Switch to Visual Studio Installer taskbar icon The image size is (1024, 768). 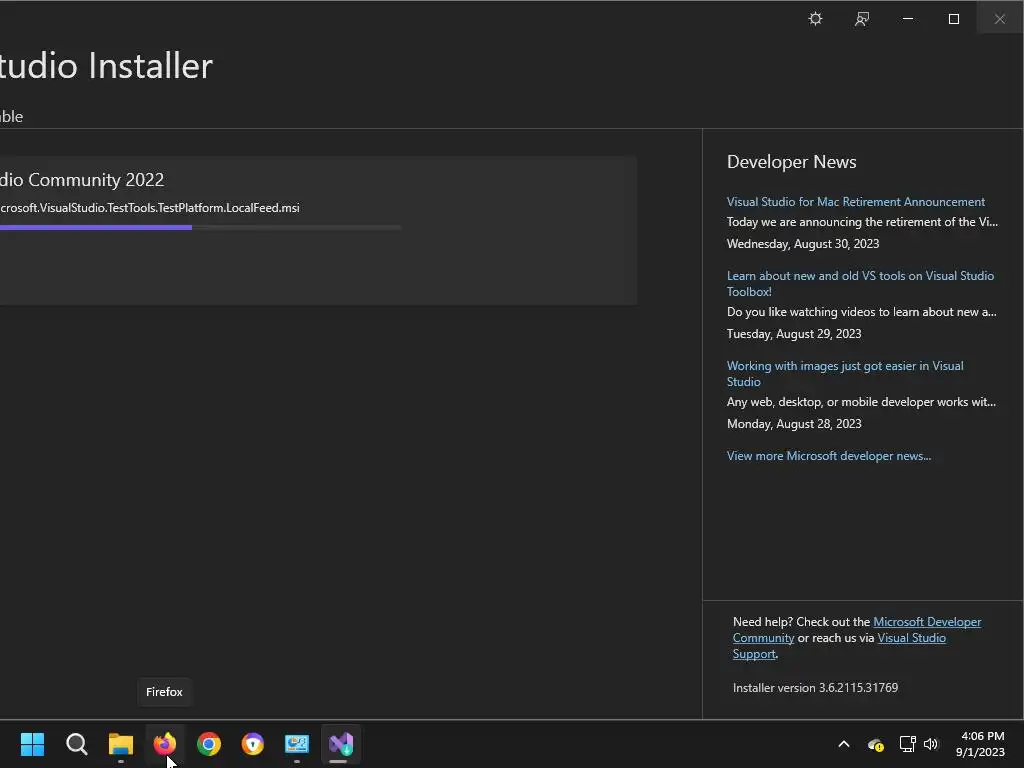click(341, 744)
